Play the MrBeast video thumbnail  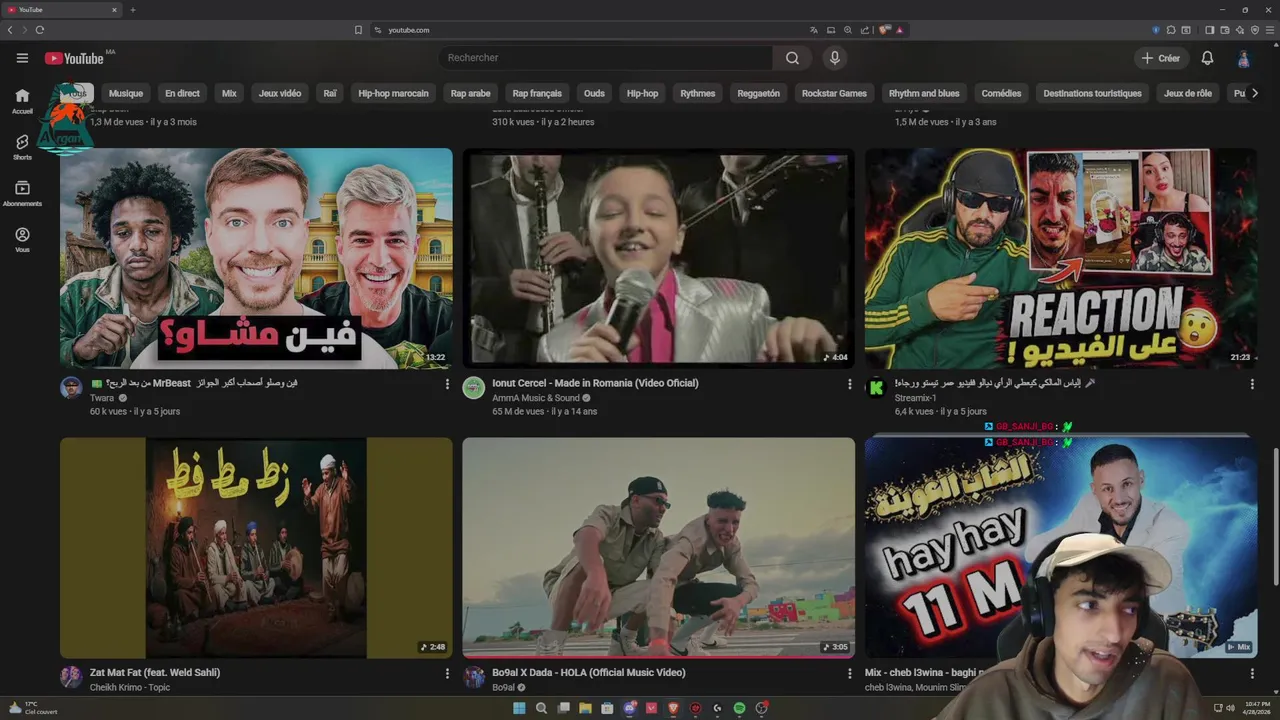pos(256,259)
